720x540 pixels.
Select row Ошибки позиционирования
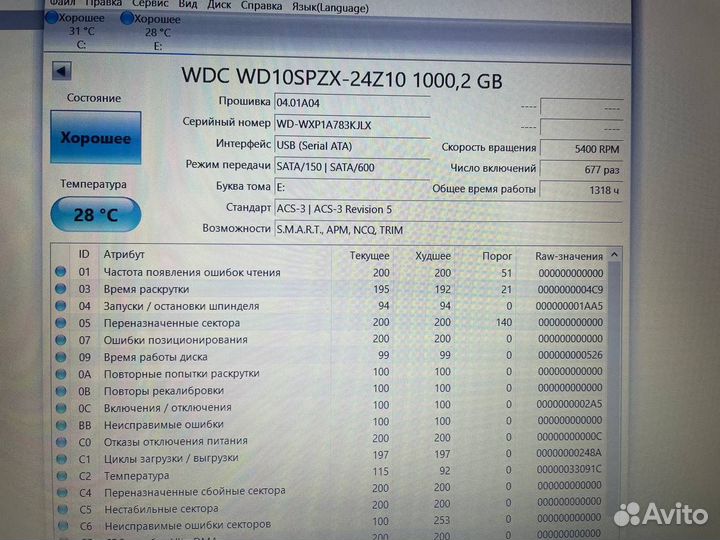point(329,339)
